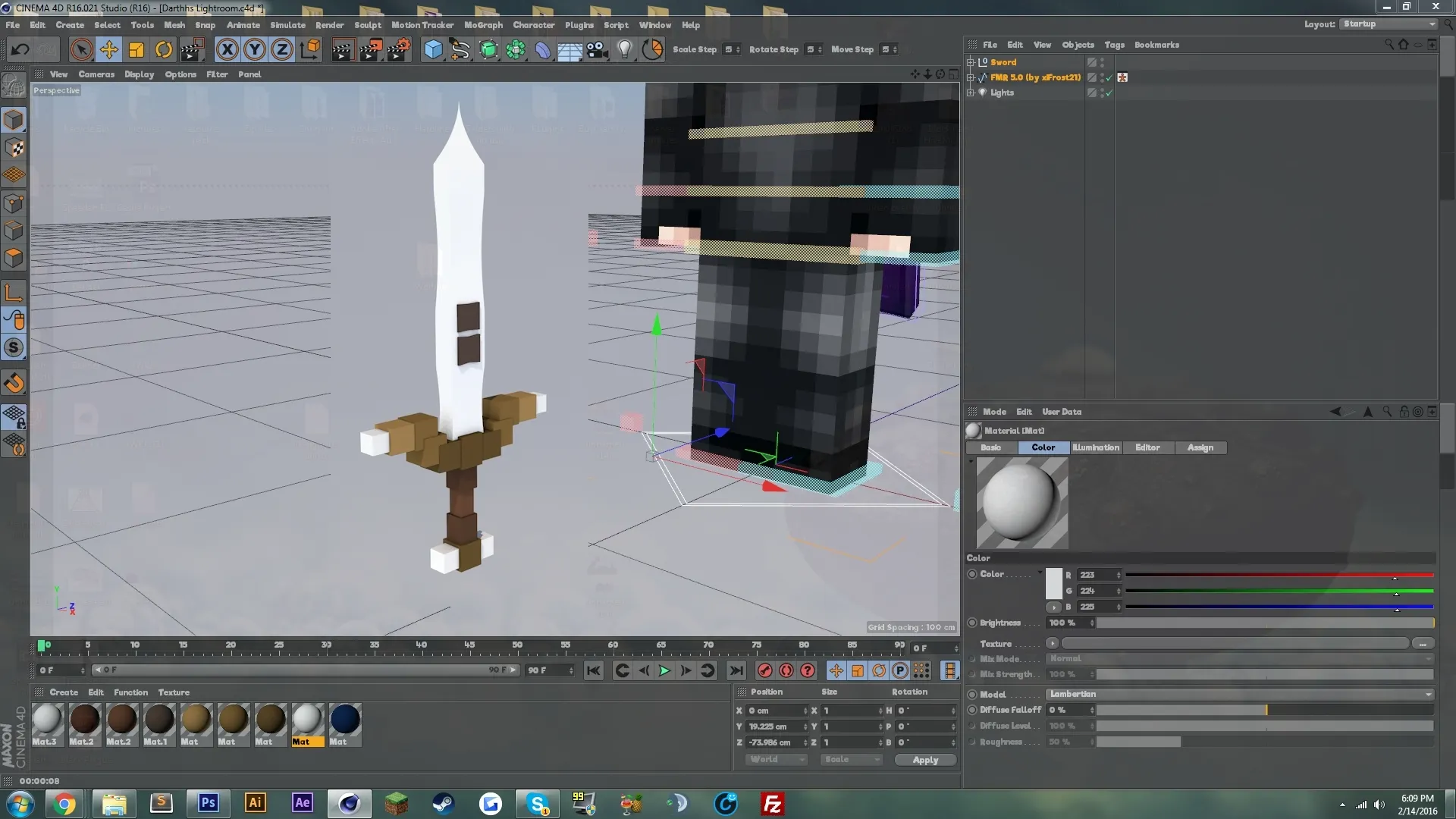The height and width of the screenshot is (819, 1456).
Task: Select the Spline Pen tool icon
Action: click(x=460, y=50)
